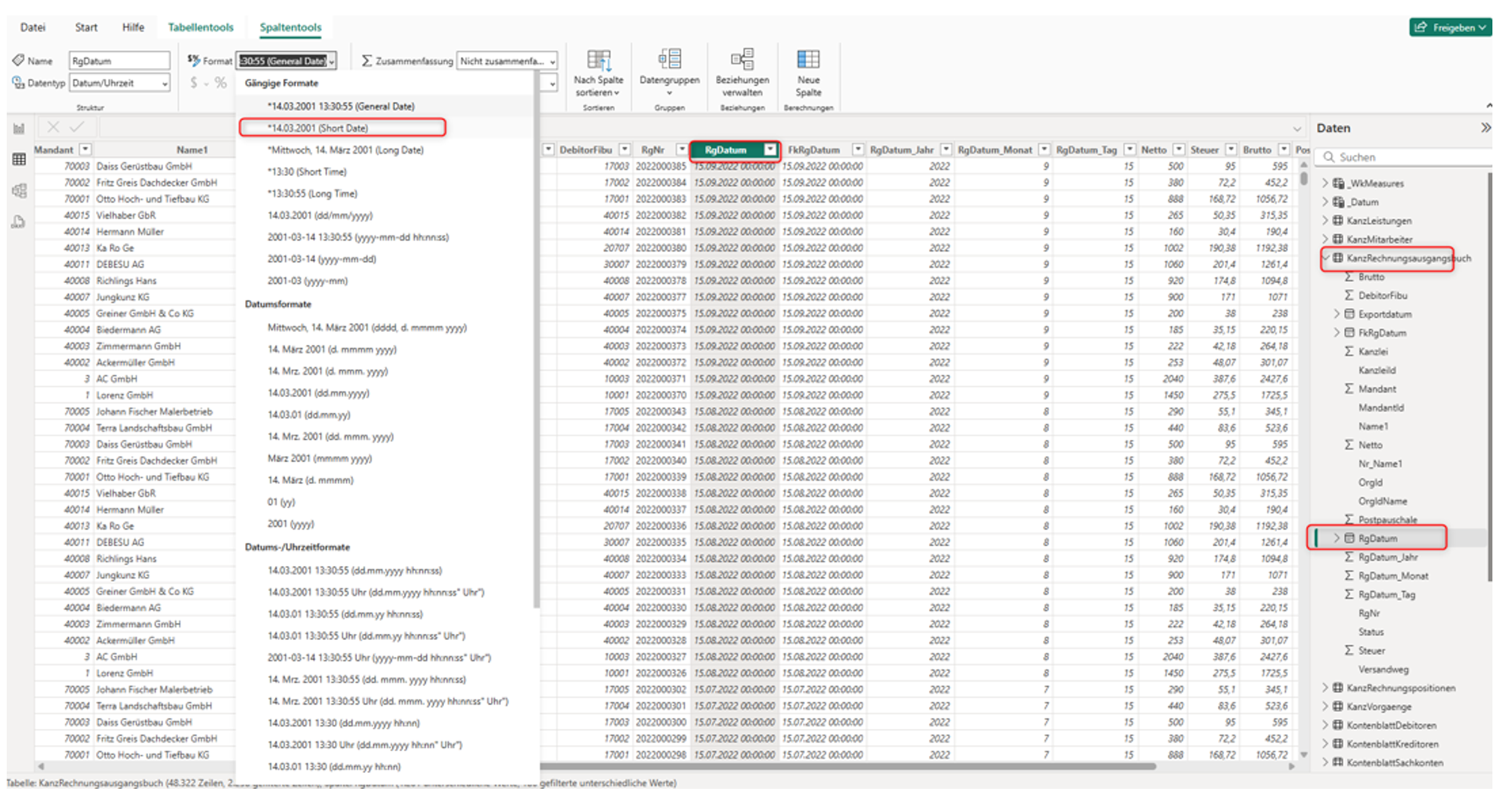Open the DAX query view icon
Screen dimensions: 1512x806
[x=19, y=222]
